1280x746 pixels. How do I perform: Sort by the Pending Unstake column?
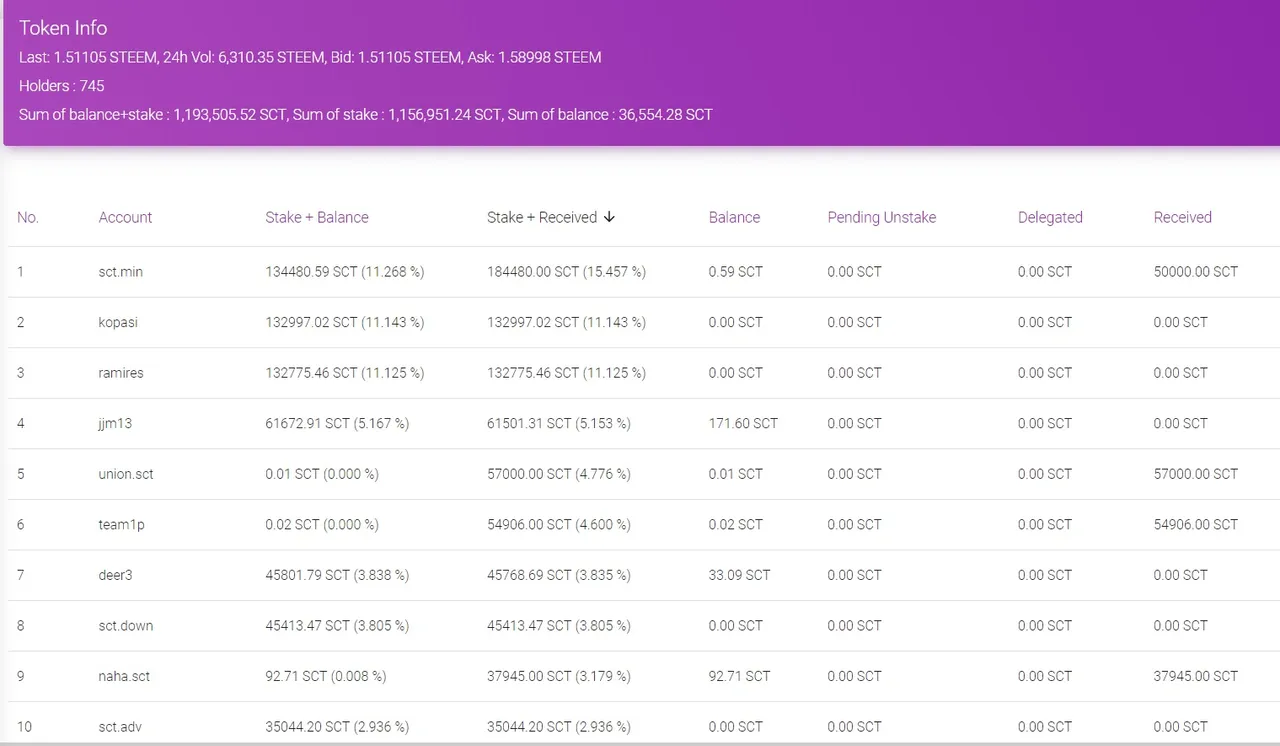point(881,217)
